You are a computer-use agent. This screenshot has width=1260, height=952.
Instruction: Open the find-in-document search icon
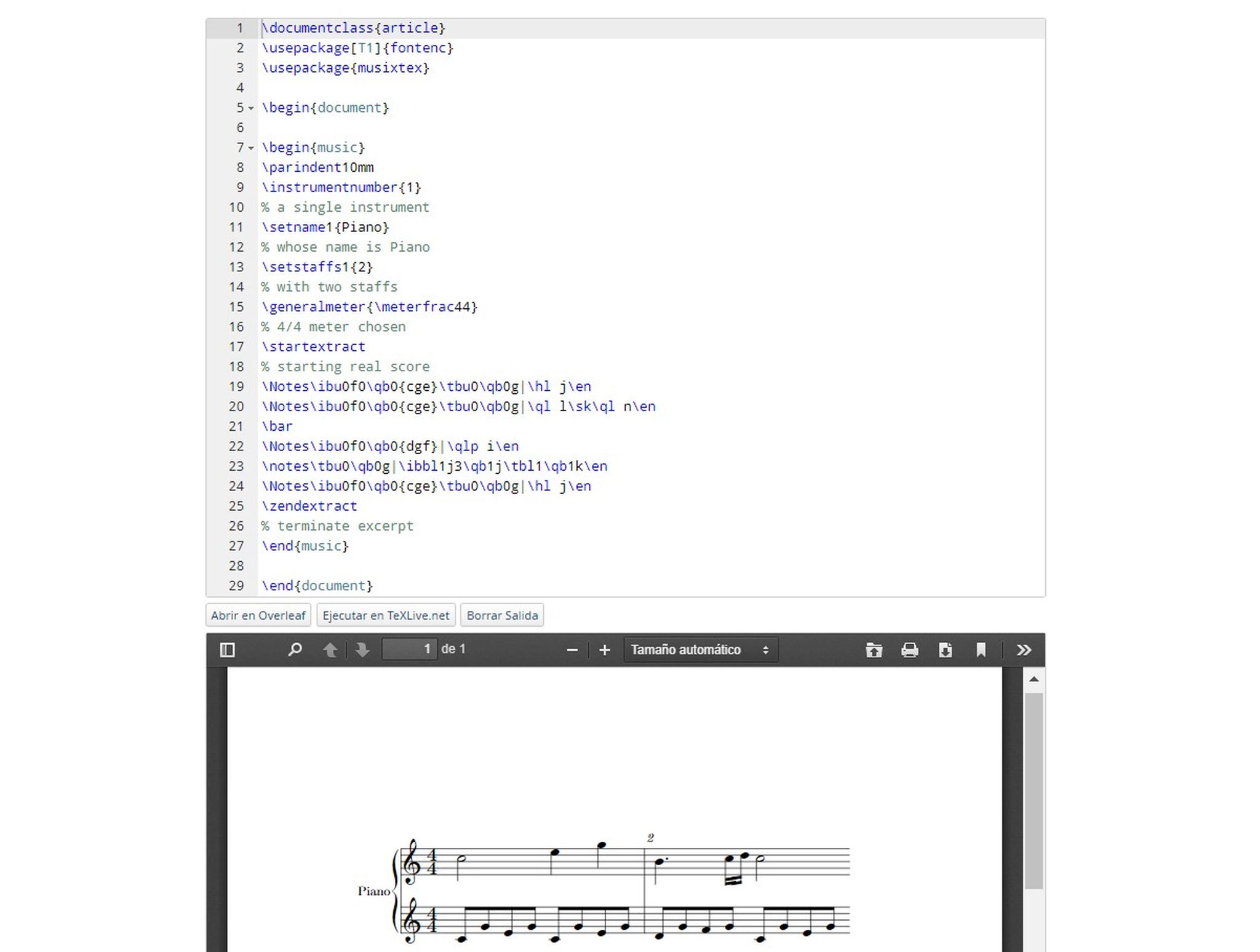click(x=295, y=650)
